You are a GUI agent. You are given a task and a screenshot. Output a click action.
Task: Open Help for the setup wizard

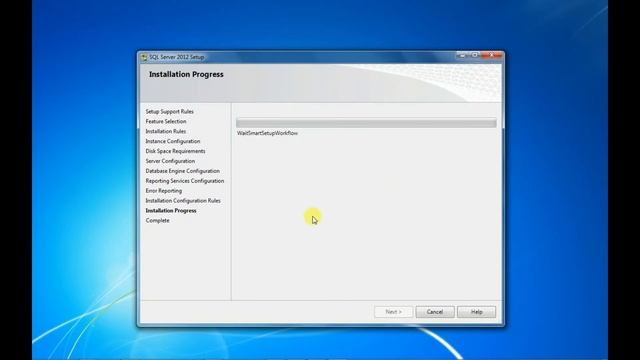click(476, 312)
